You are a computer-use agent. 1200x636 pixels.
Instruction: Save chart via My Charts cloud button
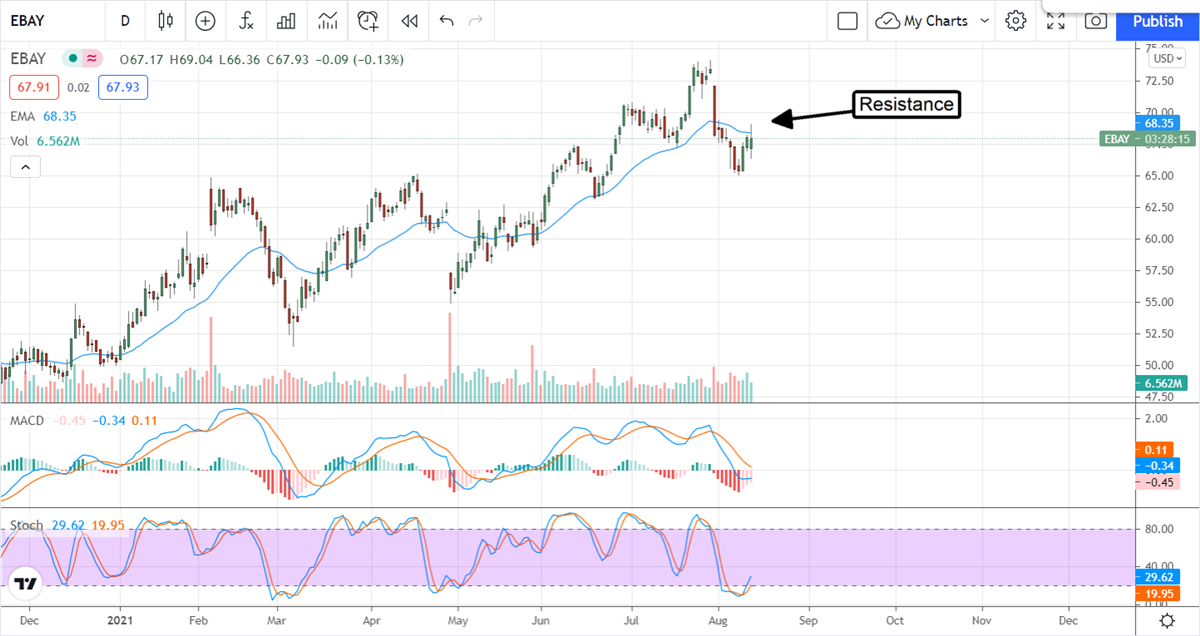coord(922,20)
